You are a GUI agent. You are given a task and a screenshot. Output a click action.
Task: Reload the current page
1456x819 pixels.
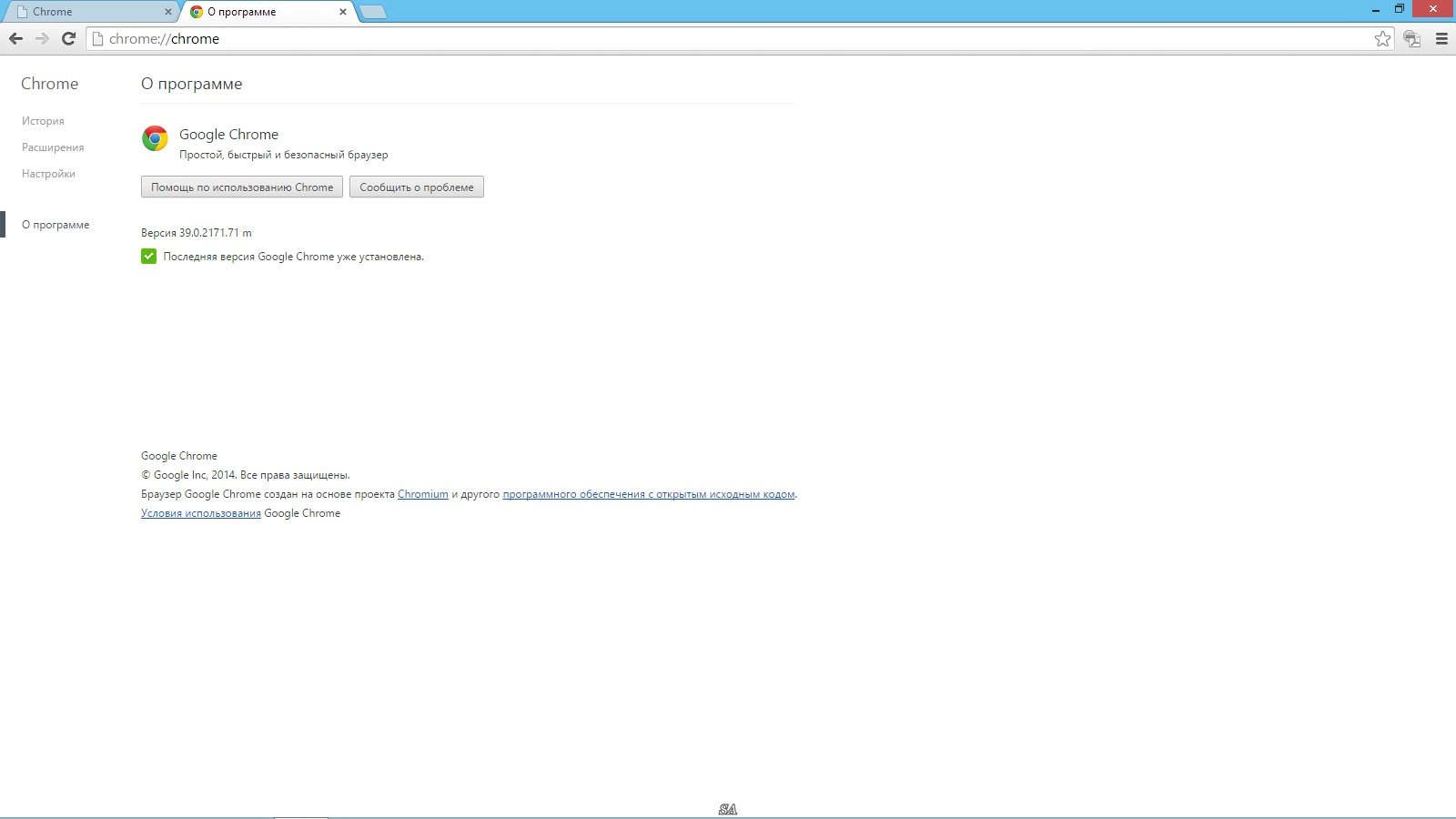[68, 38]
